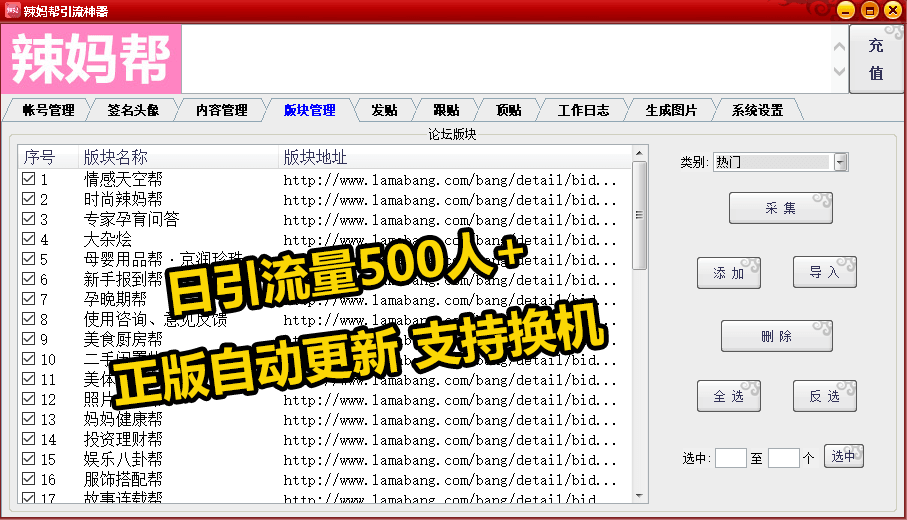Viewport: 907px width, 520px height.
Task: Click the 删除 delete button
Action: (x=777, y=336)
